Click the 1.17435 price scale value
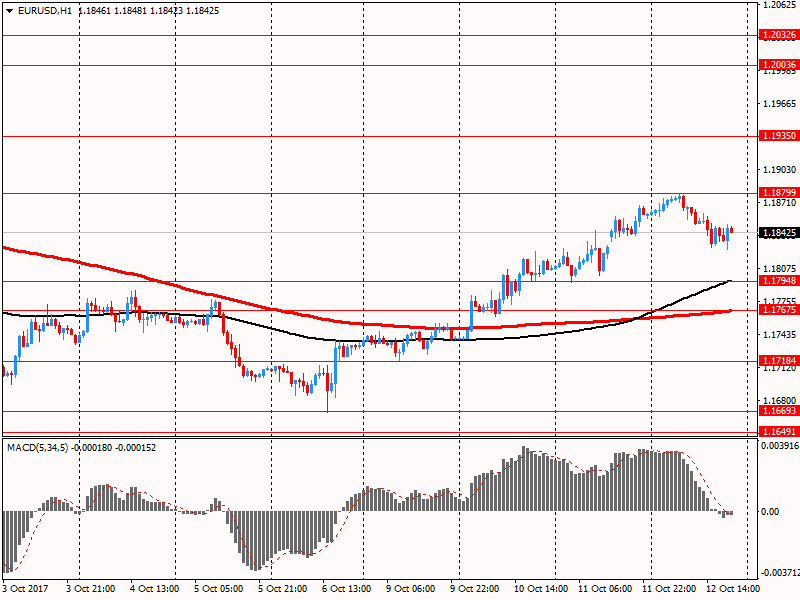This screenshot has width=800, height=600. pyautogui.click(x=779, y=335)
